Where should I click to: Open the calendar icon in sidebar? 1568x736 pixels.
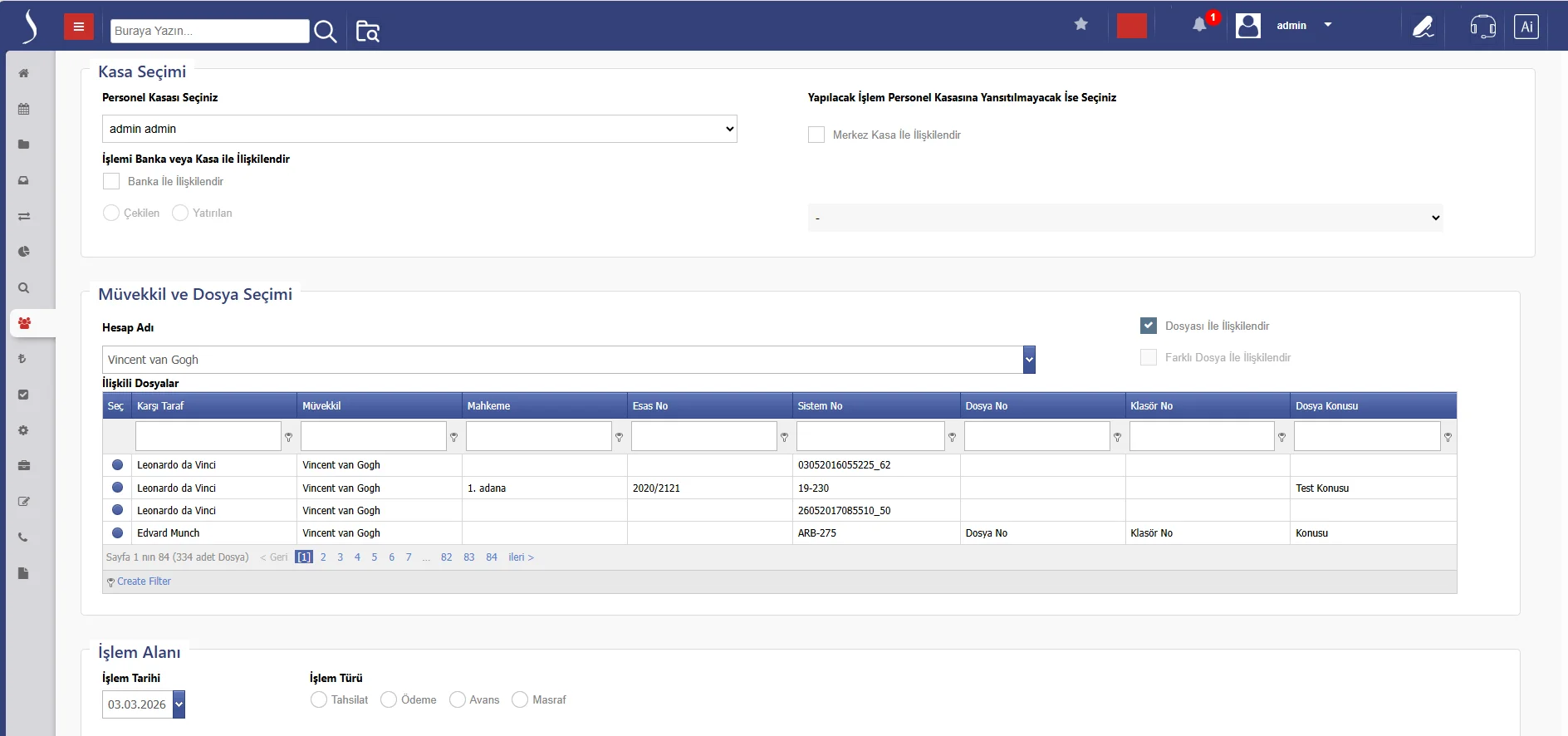point(24,109)
